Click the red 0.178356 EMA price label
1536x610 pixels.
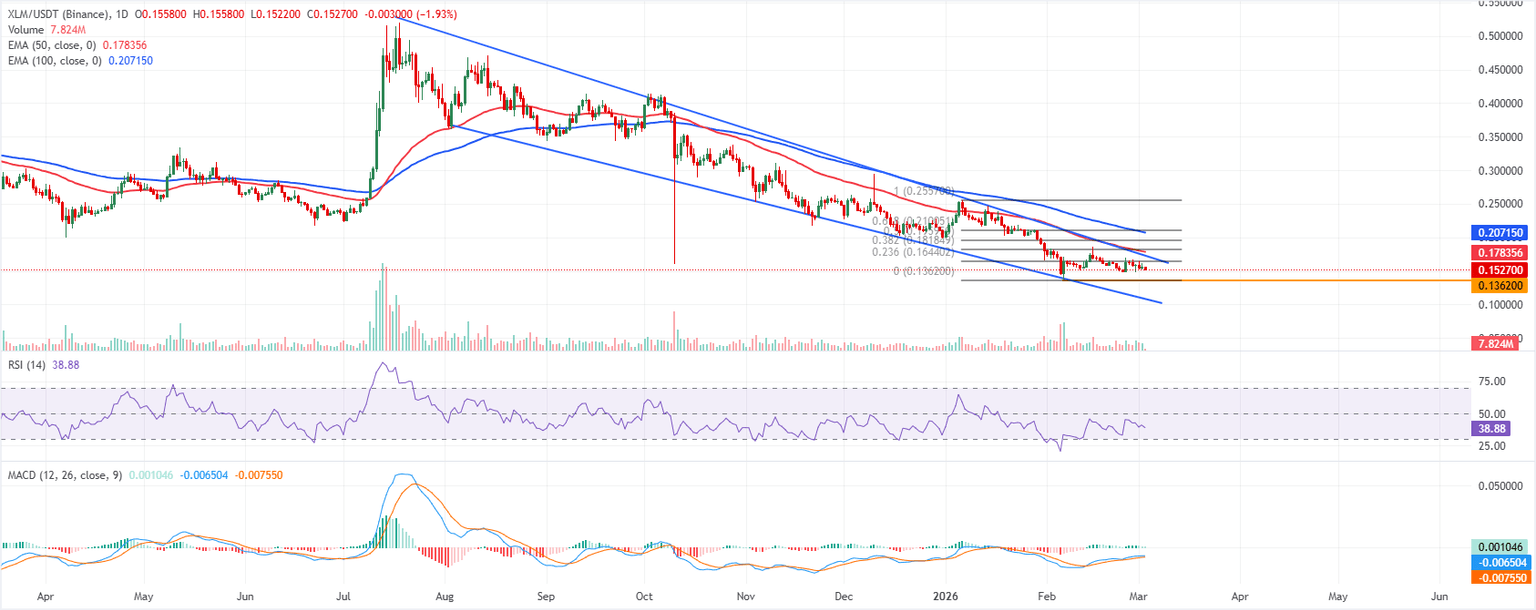pos(1500,250)
